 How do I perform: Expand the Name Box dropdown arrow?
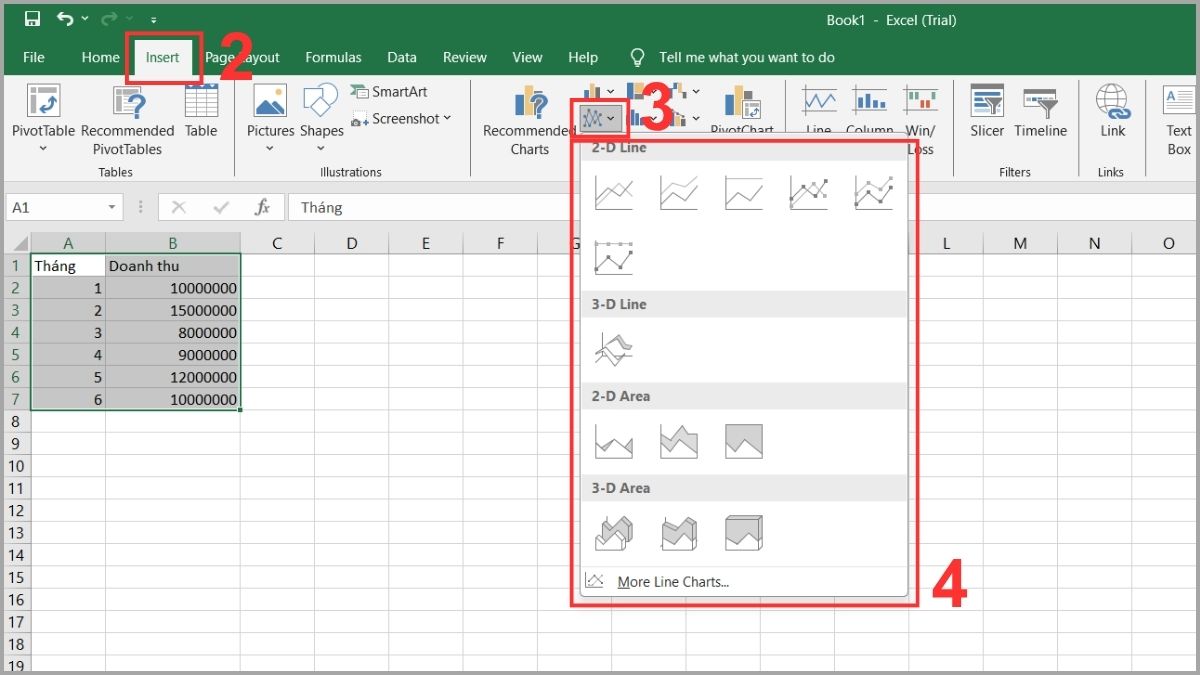(x=113, y=208)
